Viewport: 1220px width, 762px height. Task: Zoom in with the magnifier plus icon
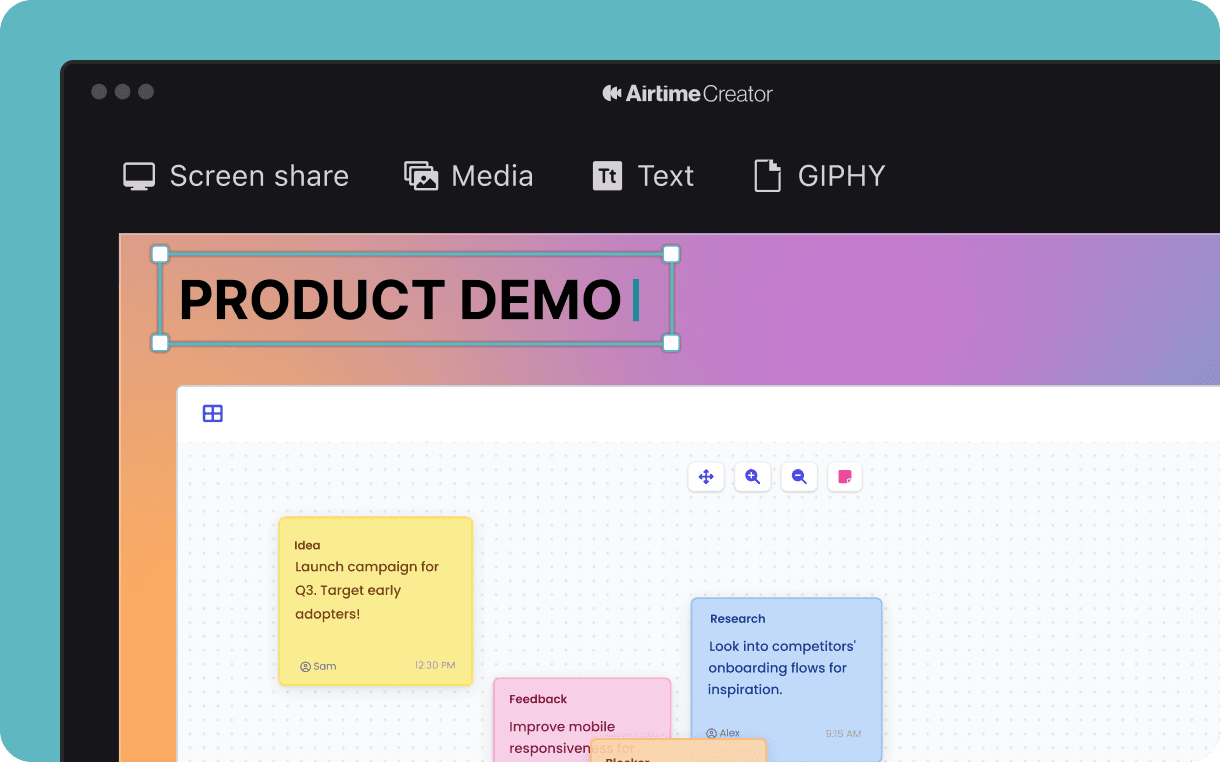(752, 477)
